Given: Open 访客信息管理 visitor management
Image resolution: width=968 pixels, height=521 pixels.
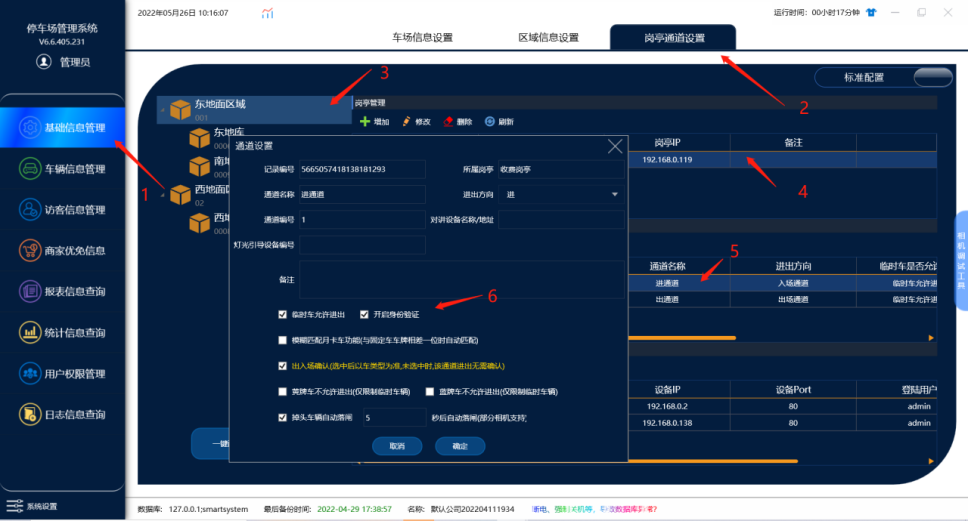Looking at the screenshot, I should (62, 210).
